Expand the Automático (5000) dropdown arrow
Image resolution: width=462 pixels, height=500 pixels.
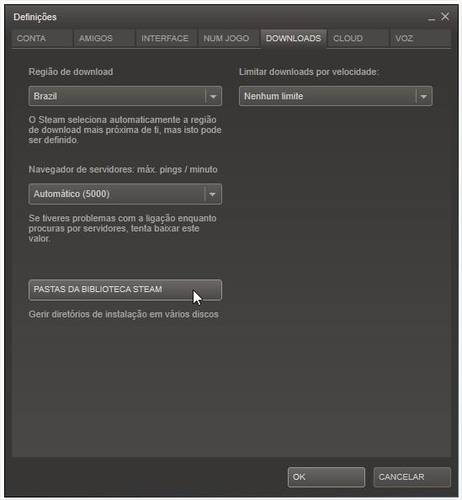point(212,194)
